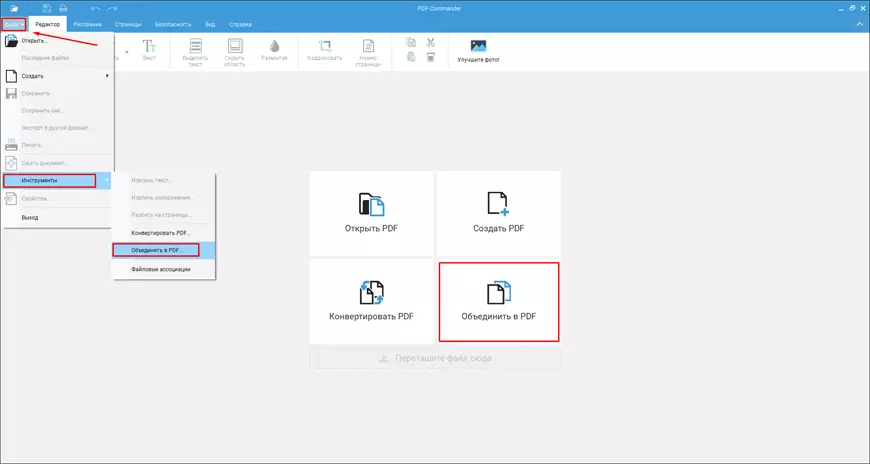
Task: Select Сохранить как... in the File menu
Action: click(x=58, y=110)
